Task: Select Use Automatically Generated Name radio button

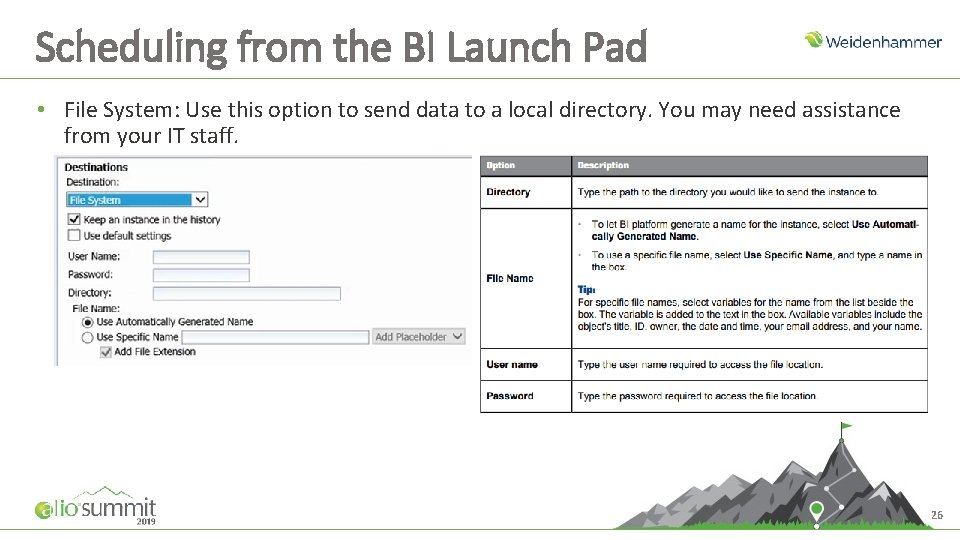Action: pyautogui.click(x=88, y=322)
